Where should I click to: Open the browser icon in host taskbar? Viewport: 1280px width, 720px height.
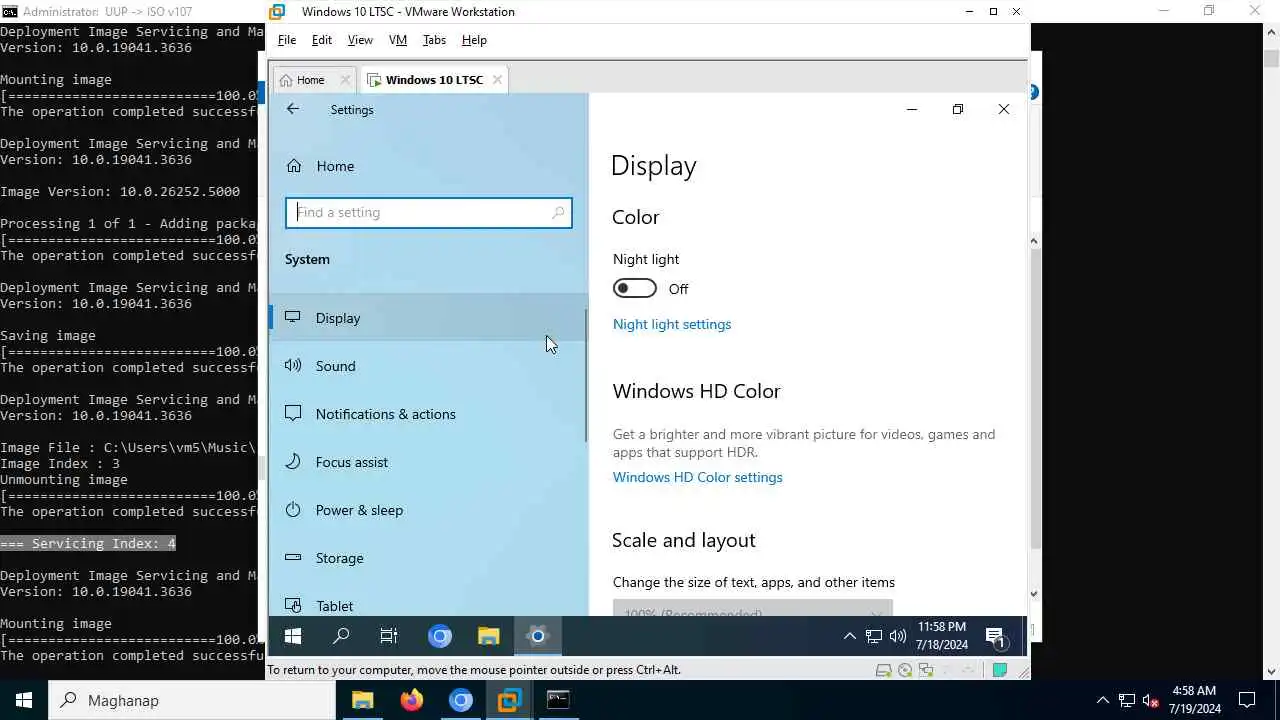[x=460, y=700]
